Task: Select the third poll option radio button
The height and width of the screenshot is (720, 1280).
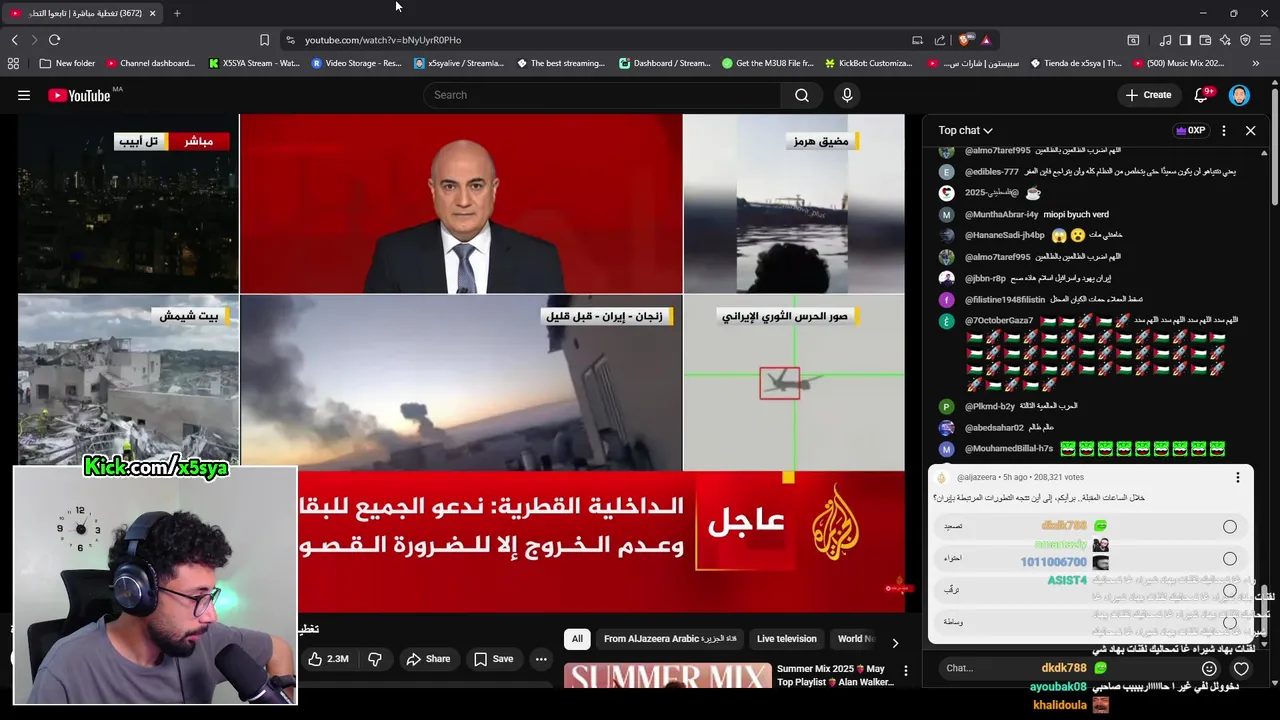Action: click(x=1230, y=591)
